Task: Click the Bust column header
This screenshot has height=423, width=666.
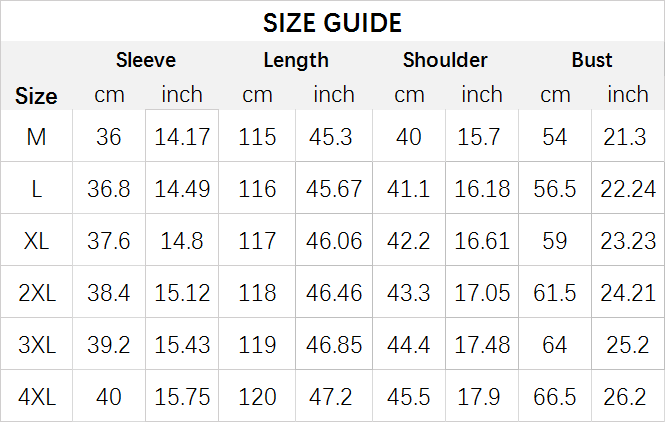Action: [592, 60]
